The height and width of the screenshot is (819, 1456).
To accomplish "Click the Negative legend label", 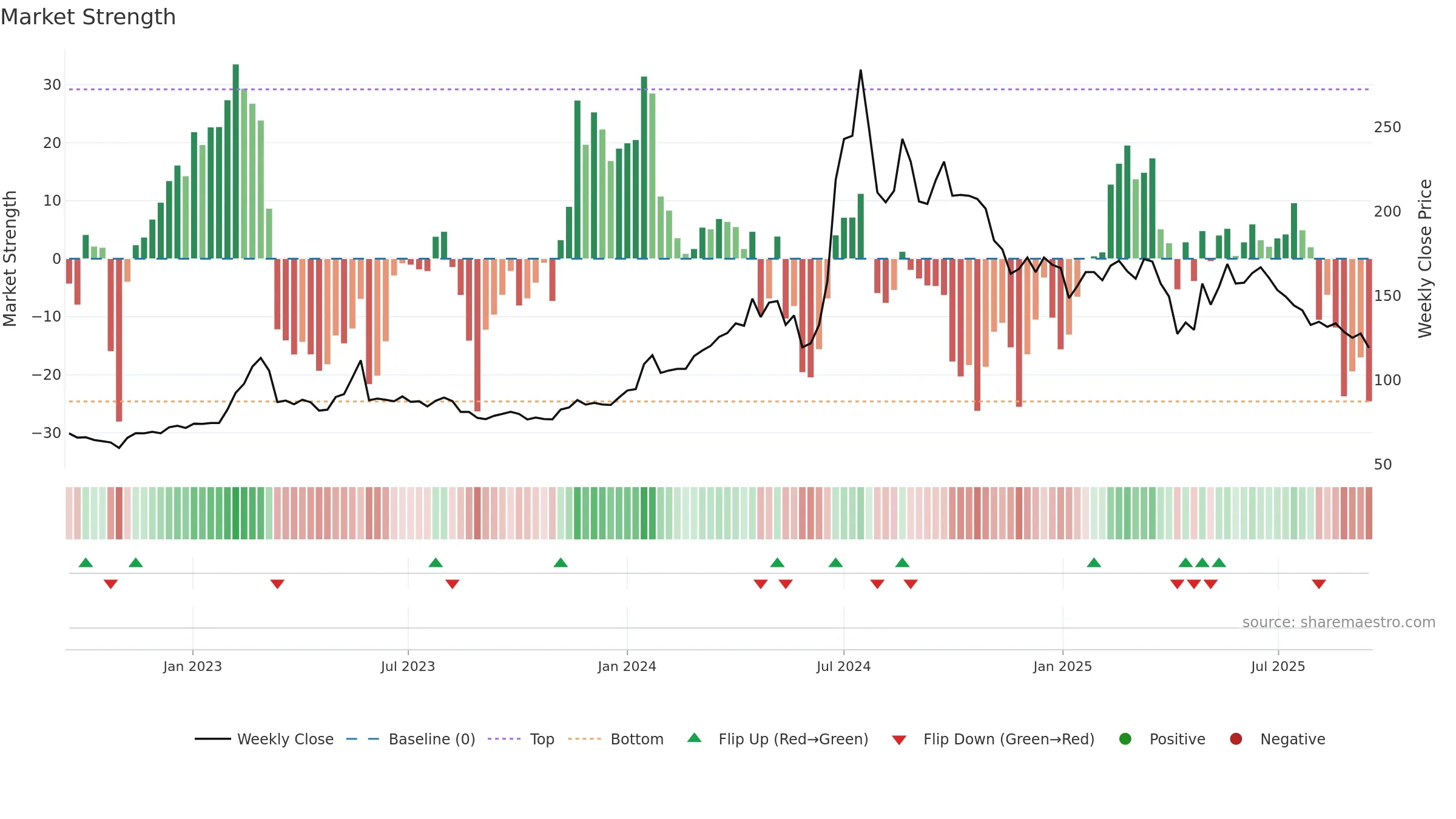I will (1292, 739).
